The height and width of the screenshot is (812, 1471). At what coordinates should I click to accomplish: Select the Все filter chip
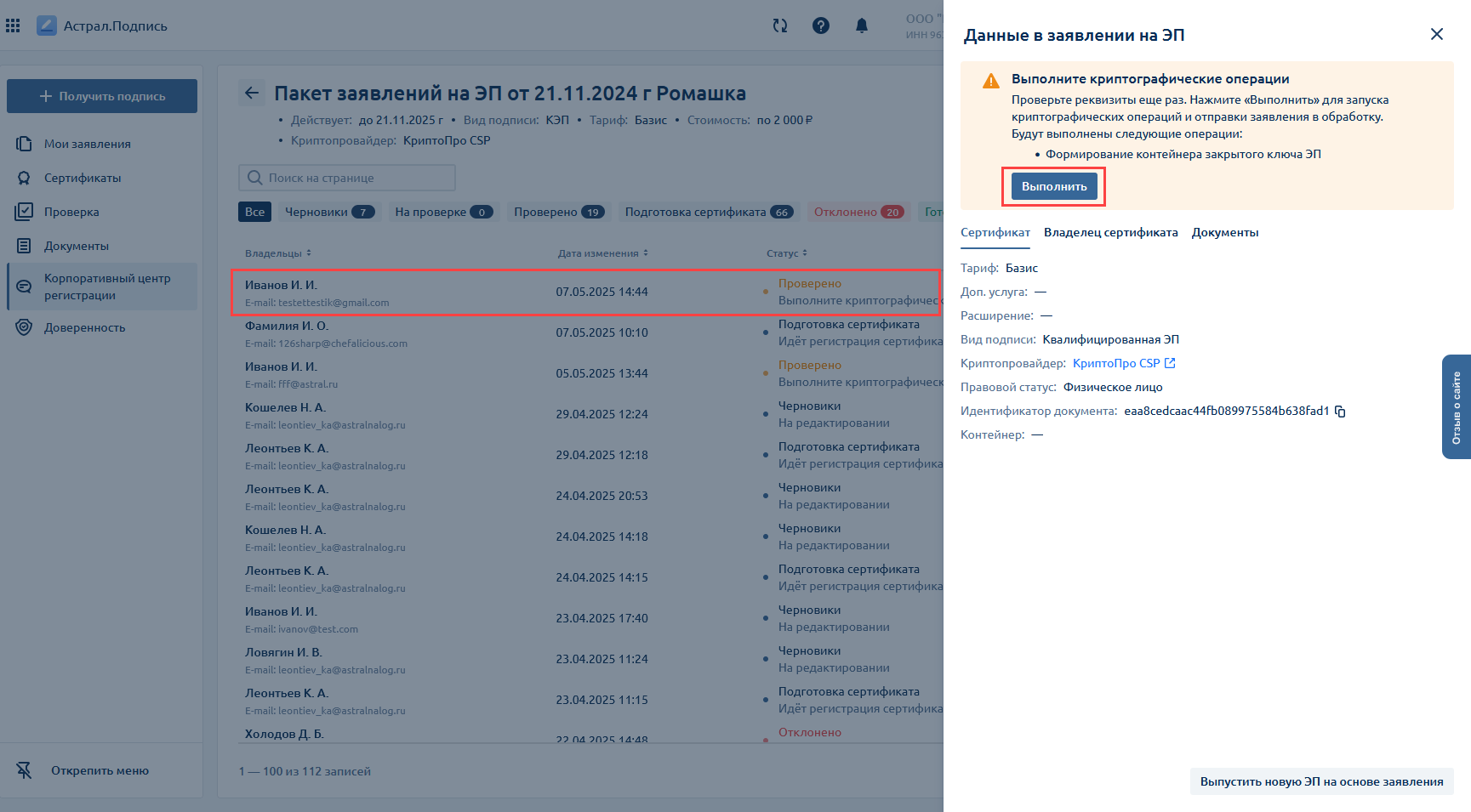pyautogui.click(x=254, y=212)
